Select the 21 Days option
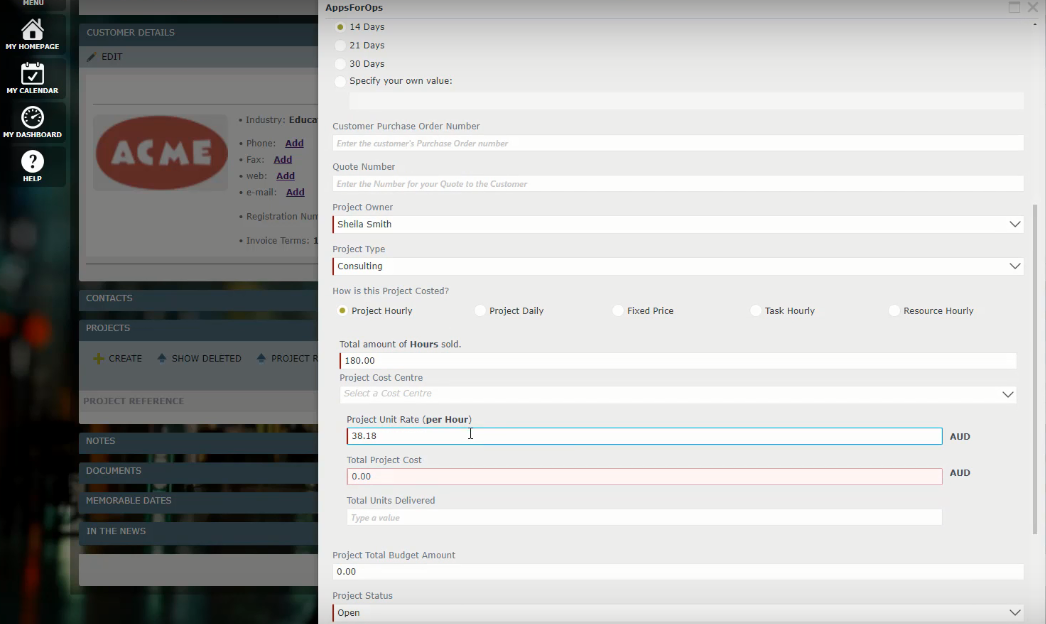This screenshot has height=624, width=1046. coord(340,45)
